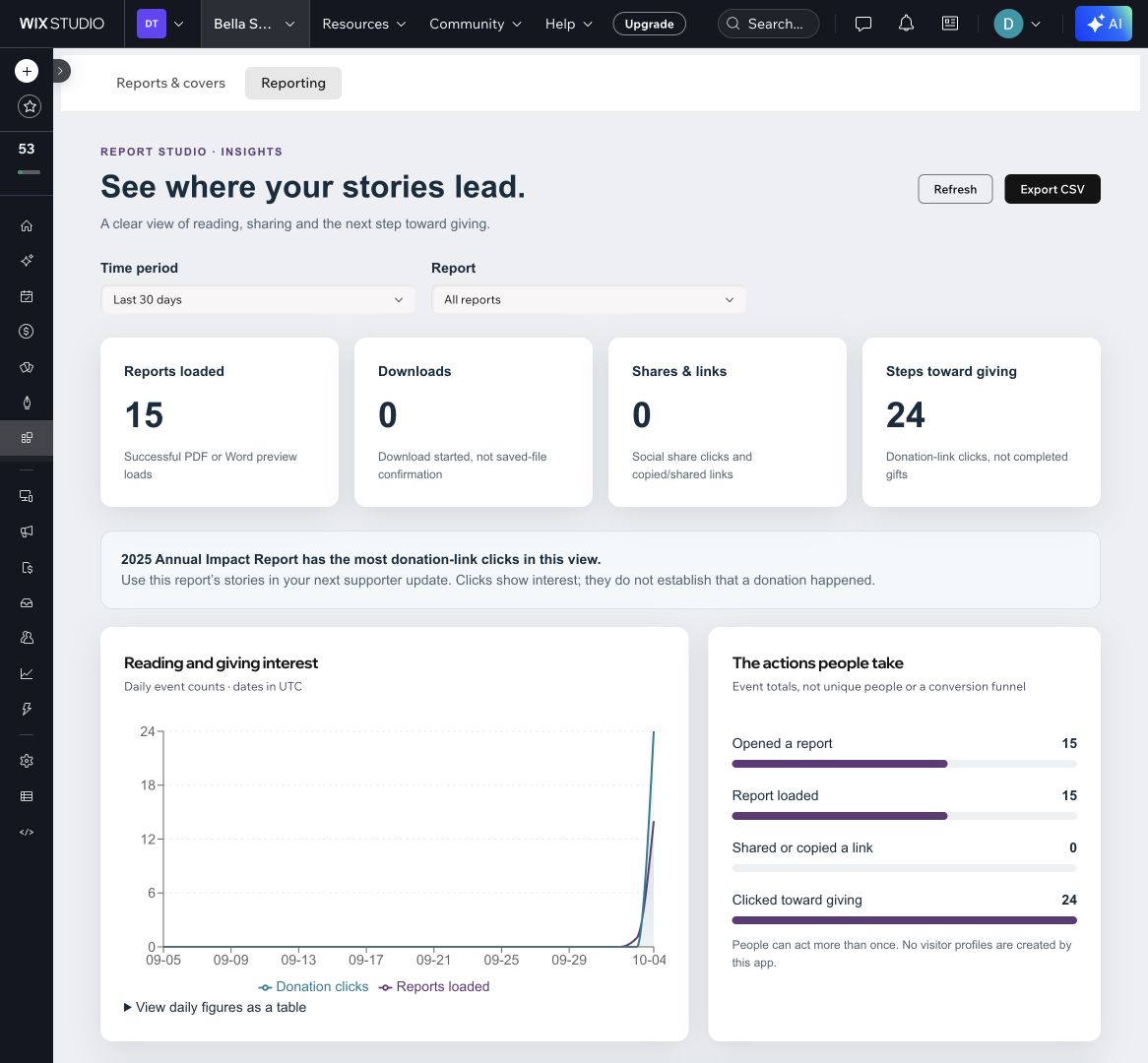The image size is (1148, 1063).
Task: Open the chat messages icon in top bar
Action: point(863,24)
